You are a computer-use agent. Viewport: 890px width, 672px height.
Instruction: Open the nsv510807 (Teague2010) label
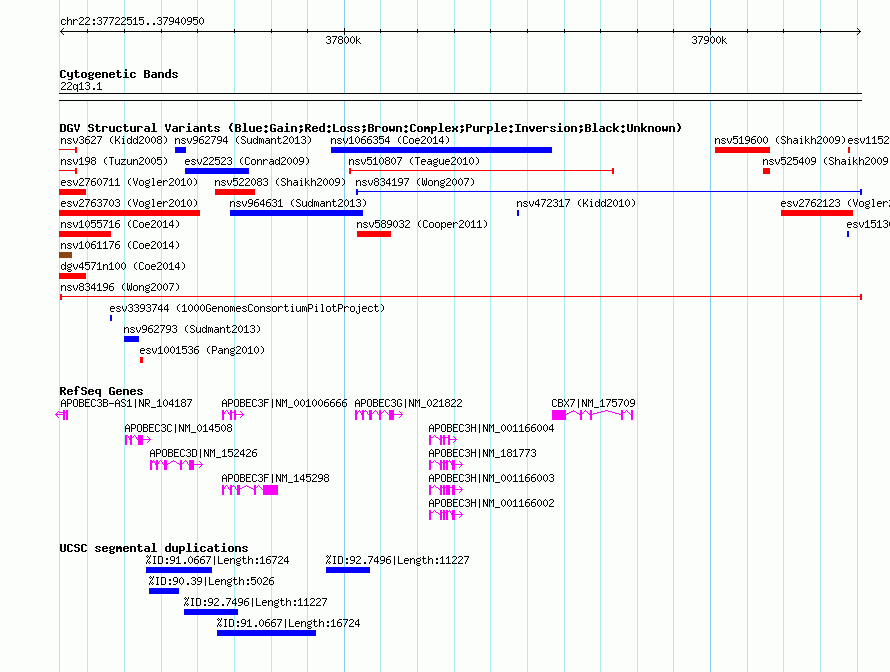tap(414, 161)
